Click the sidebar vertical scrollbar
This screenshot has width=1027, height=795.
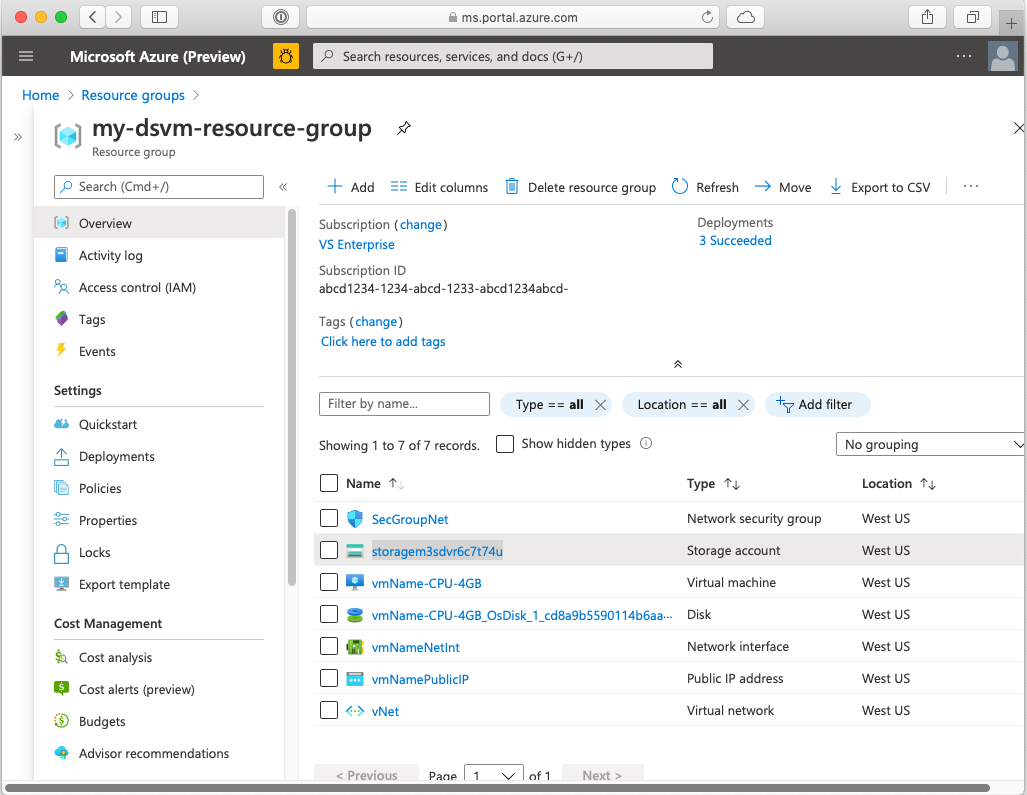pyautogui.click(x=292, y=400)
